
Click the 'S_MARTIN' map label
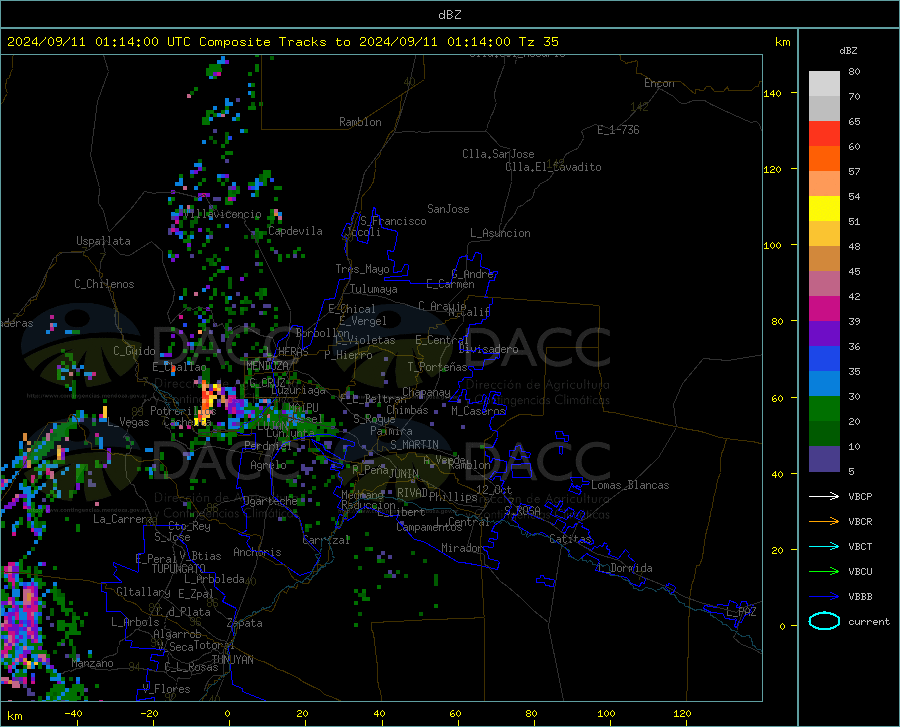tap(414, 445)
